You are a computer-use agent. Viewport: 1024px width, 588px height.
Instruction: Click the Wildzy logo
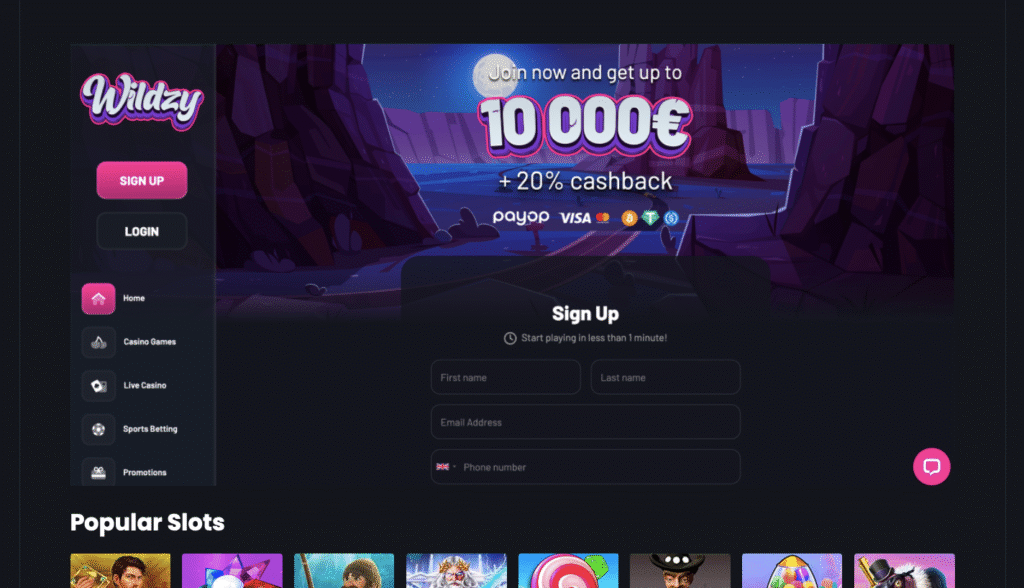pyautogui.click(x=142, y=101)
